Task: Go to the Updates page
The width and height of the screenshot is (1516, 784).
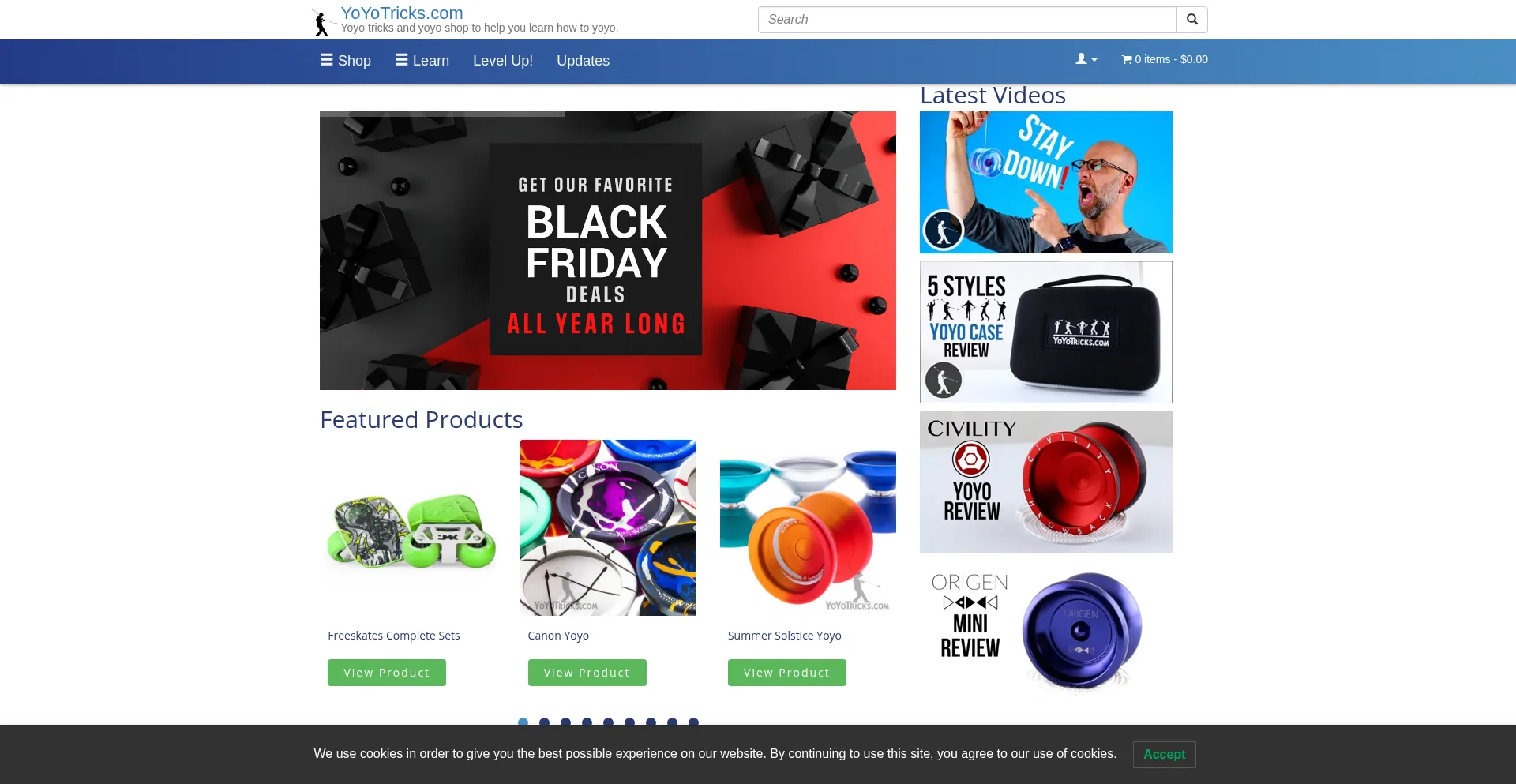Action: tap(583, 61)
